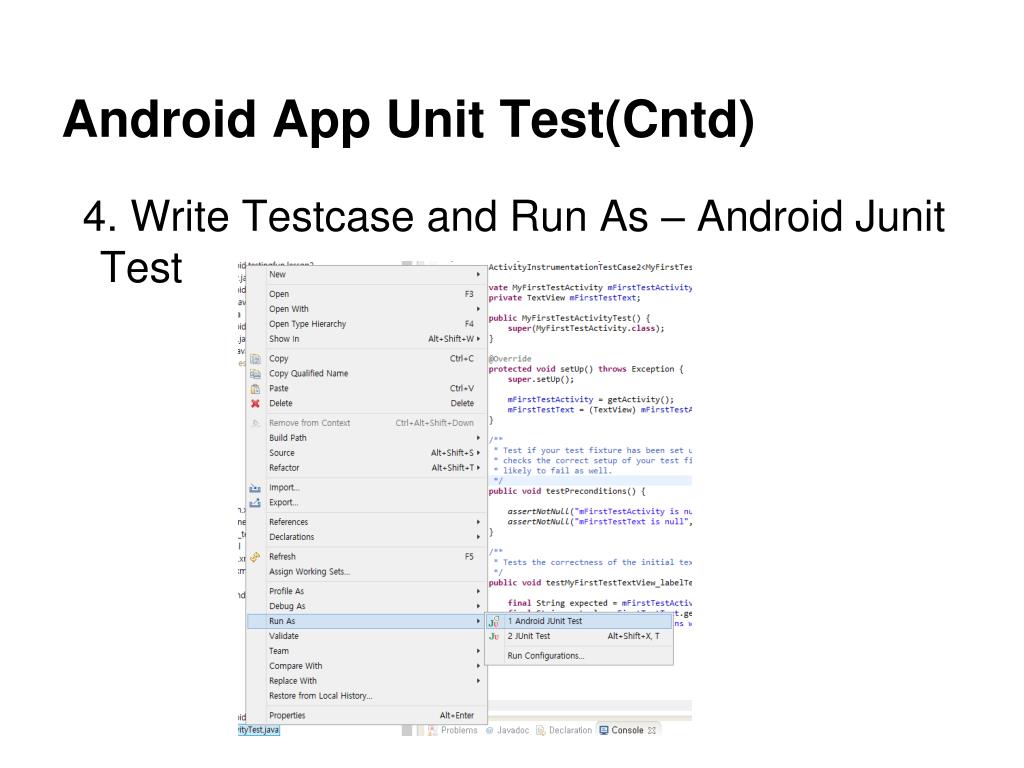Open Run Configurations...
Viewport: 1024px width, 768px height.
(579, 656)
